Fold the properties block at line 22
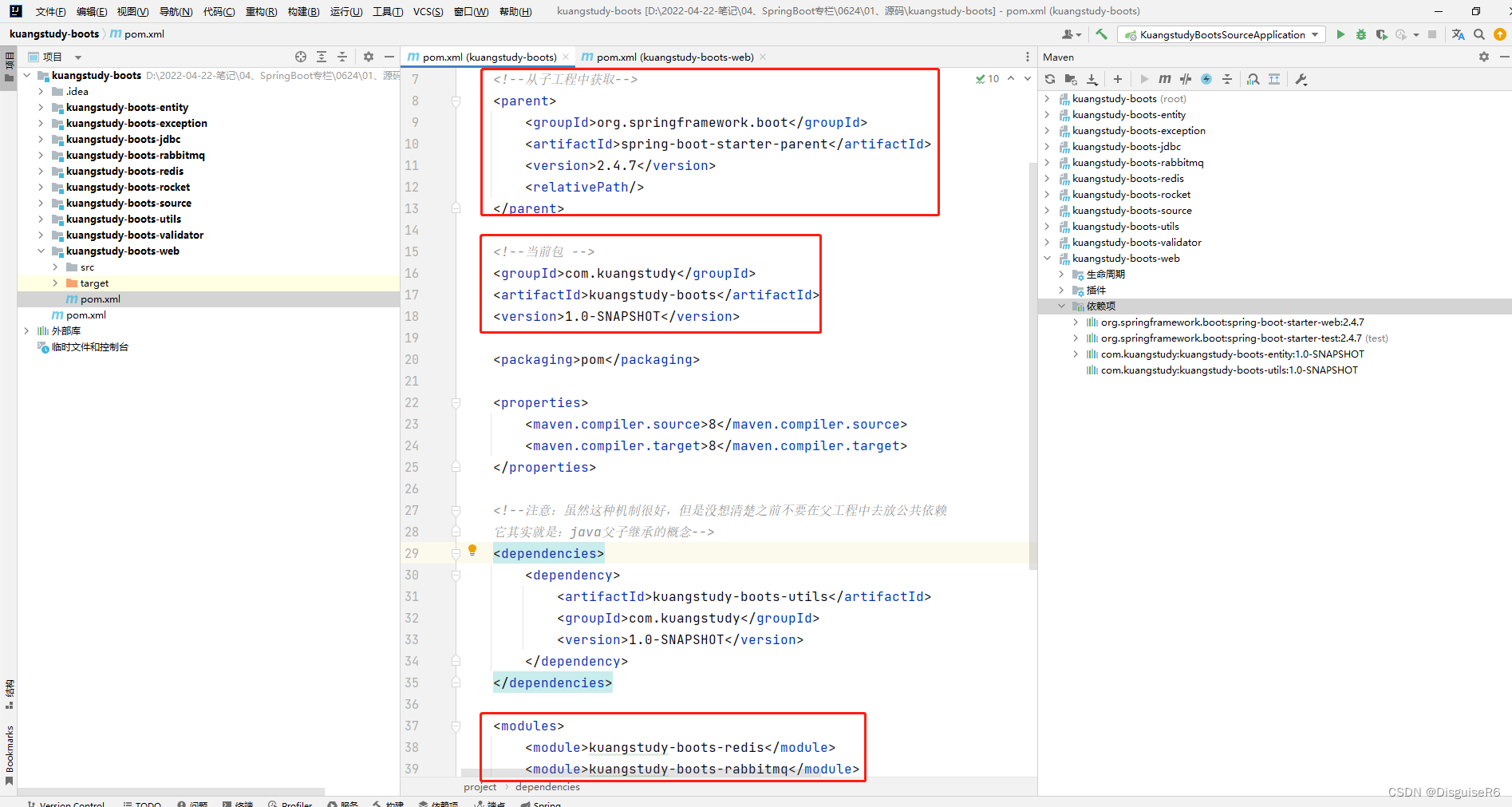This screenshot has width=1512, height=807. [456, 403]
